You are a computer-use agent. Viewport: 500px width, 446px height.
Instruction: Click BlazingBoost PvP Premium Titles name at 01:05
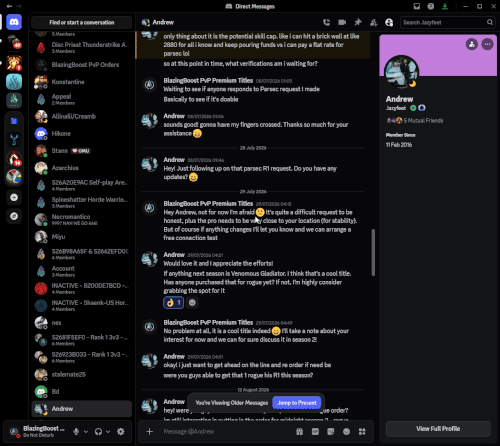coord(208,80)
